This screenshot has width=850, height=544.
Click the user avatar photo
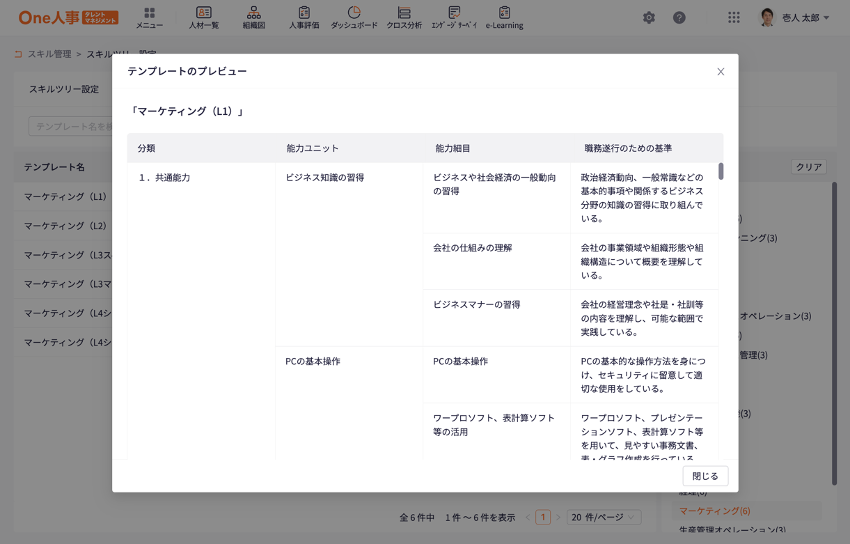(x=767, y=17)
